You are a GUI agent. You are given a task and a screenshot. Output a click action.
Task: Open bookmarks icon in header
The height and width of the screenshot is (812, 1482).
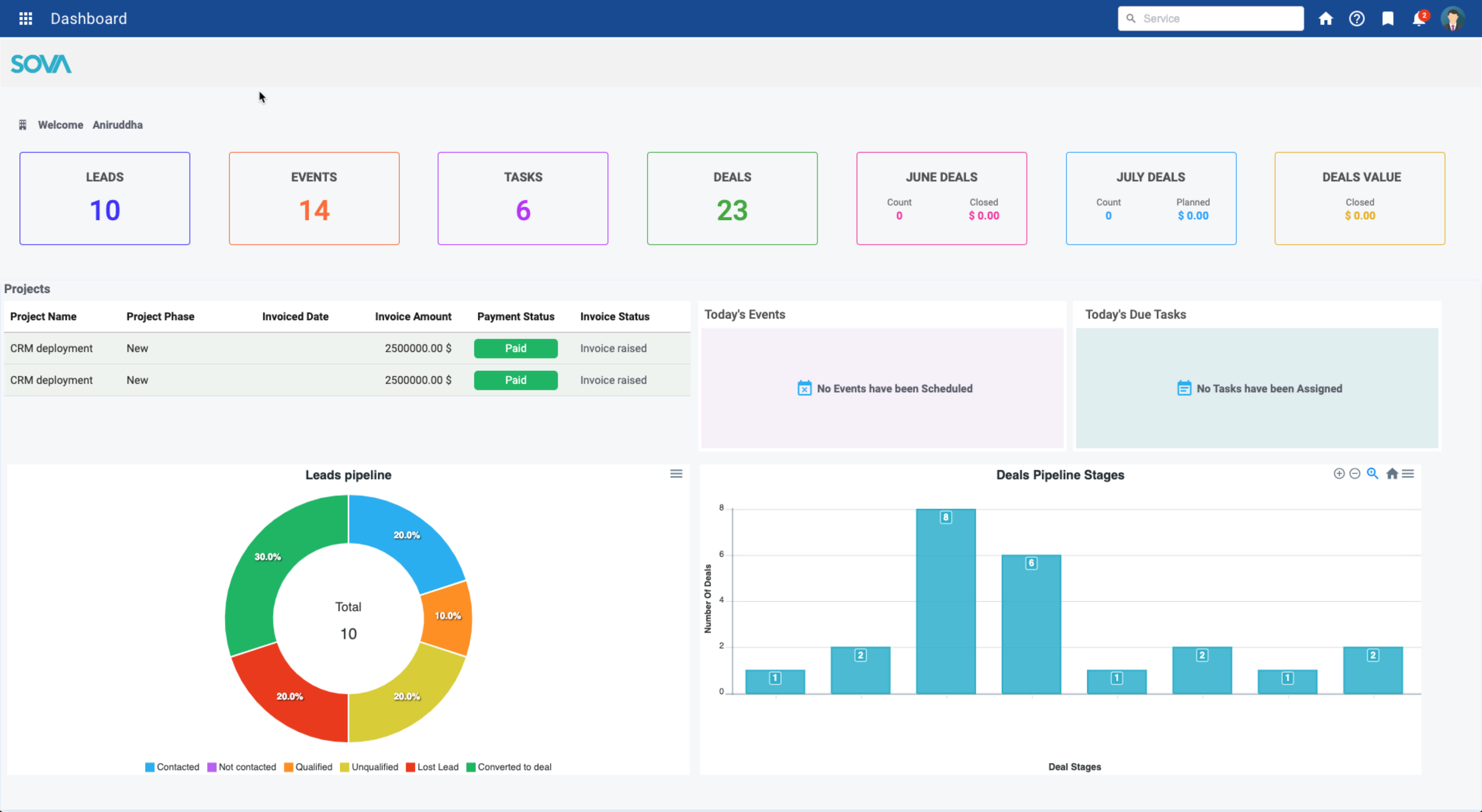click(x=1388, y=19)
